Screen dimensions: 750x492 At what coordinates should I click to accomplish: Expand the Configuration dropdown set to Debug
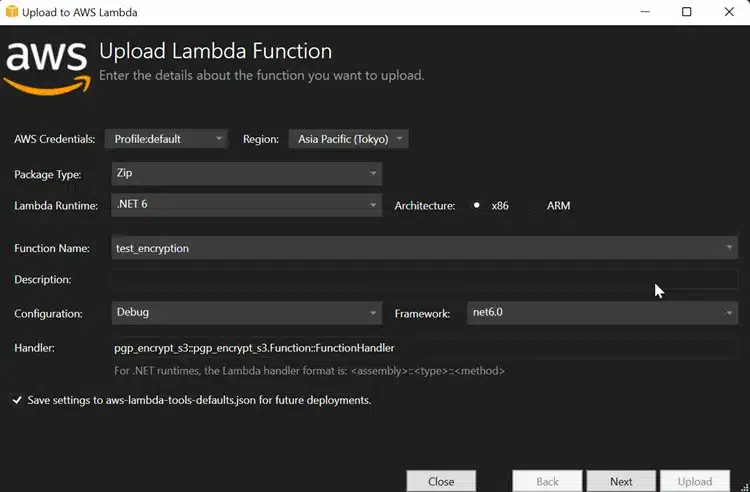tap(246, 313)
